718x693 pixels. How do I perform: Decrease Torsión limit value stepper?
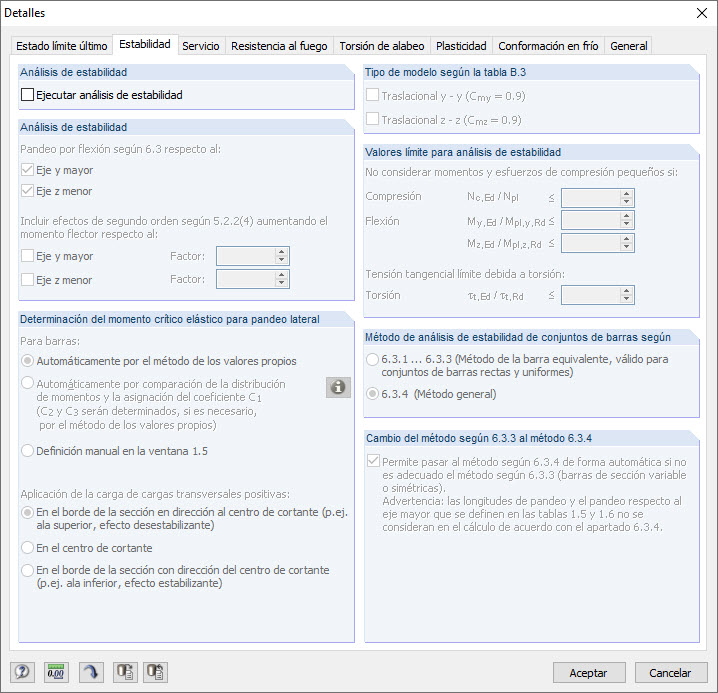click(x=626, y=299)
